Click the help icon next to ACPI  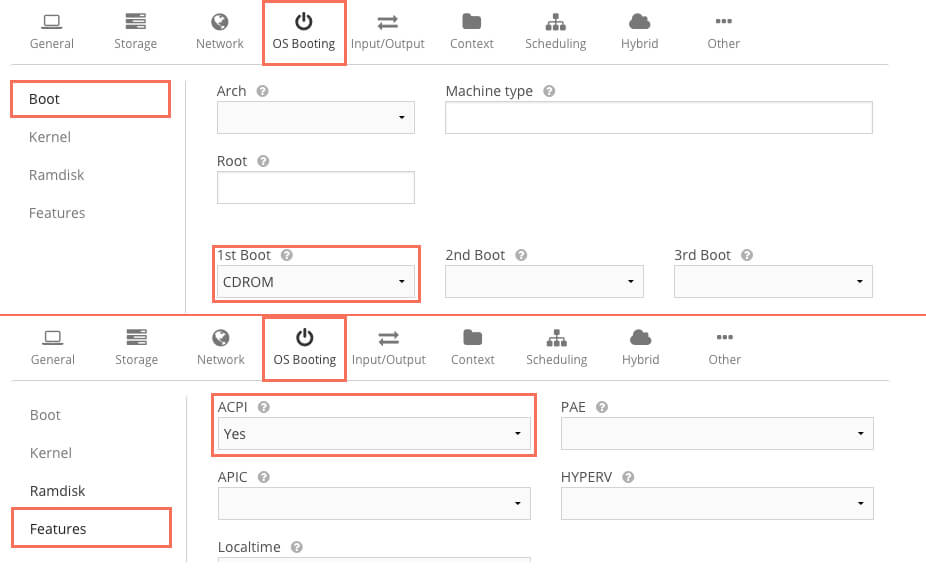coord(263,407)
